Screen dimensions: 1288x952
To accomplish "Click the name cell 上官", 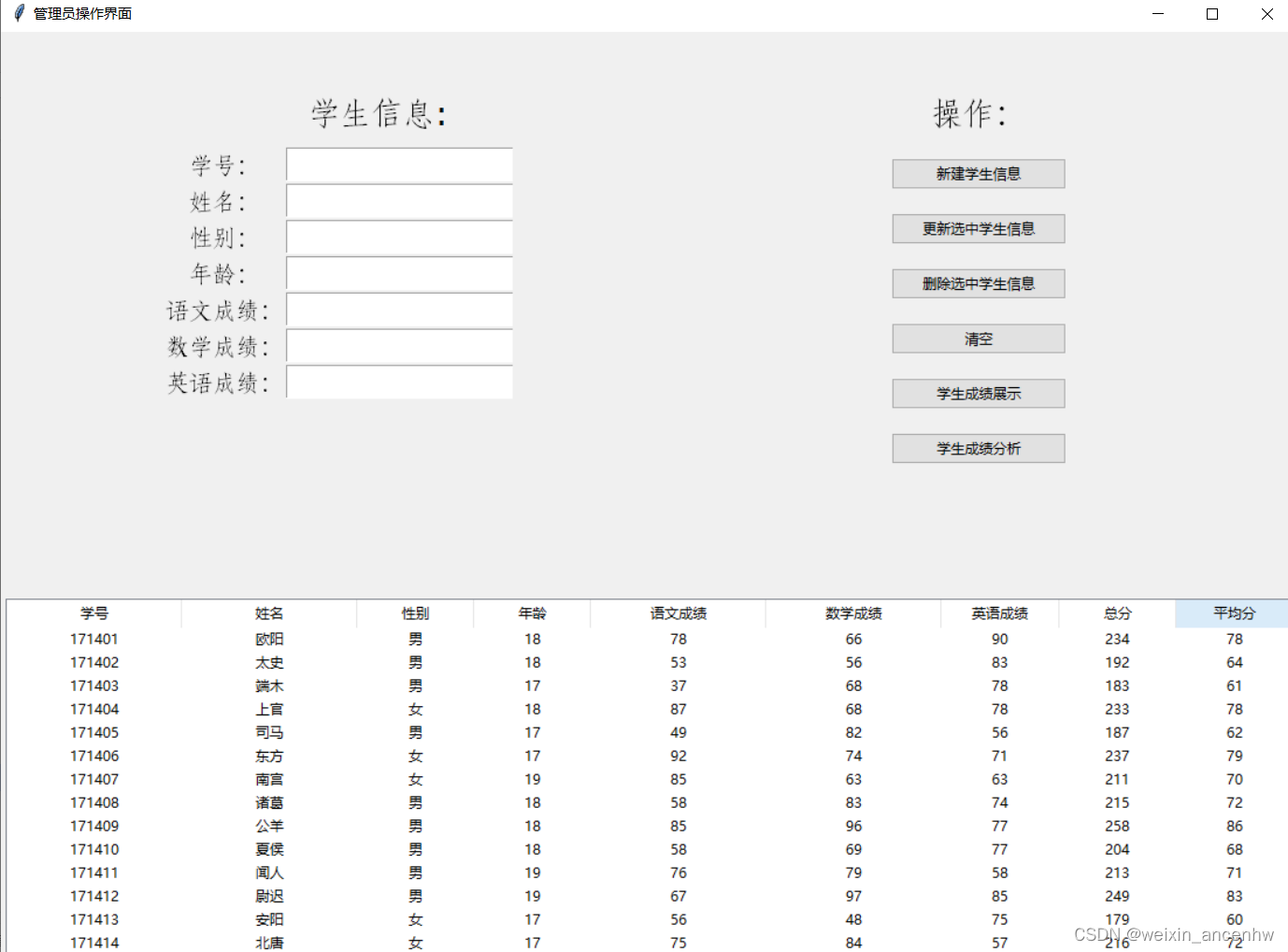I will [269, 710].
